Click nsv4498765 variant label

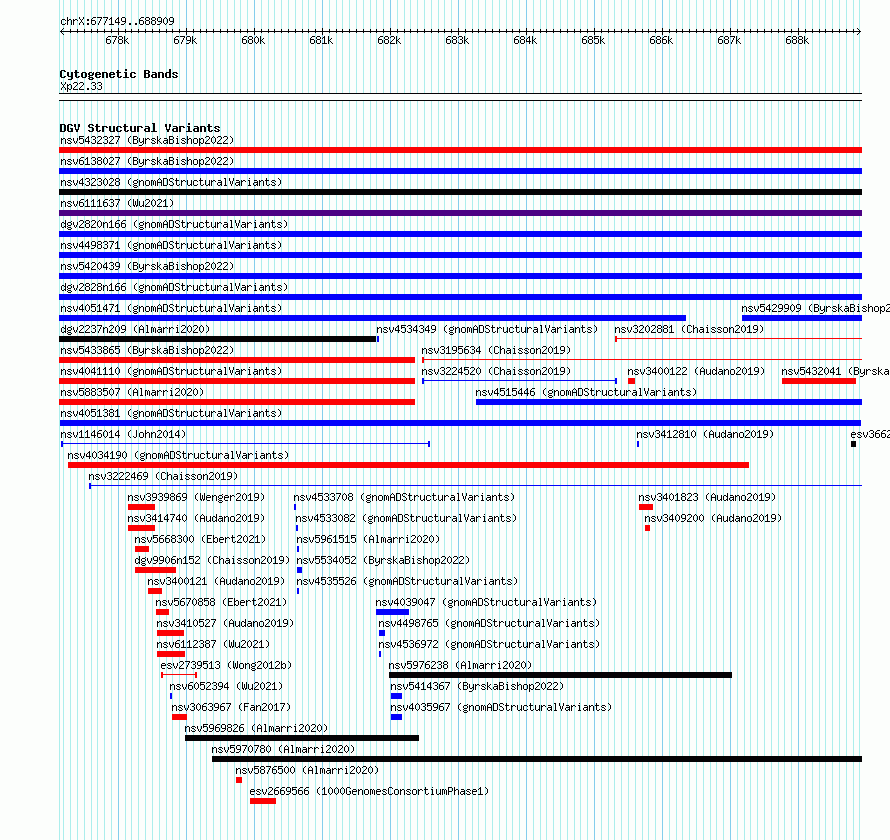click(489, 623)
